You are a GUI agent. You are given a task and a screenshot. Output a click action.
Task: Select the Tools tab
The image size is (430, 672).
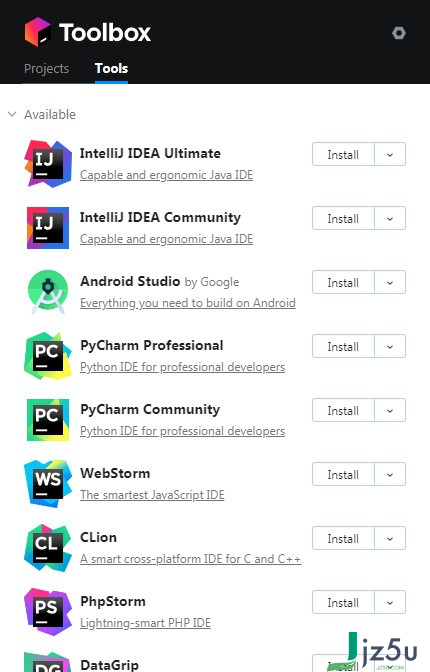(111, 69)
